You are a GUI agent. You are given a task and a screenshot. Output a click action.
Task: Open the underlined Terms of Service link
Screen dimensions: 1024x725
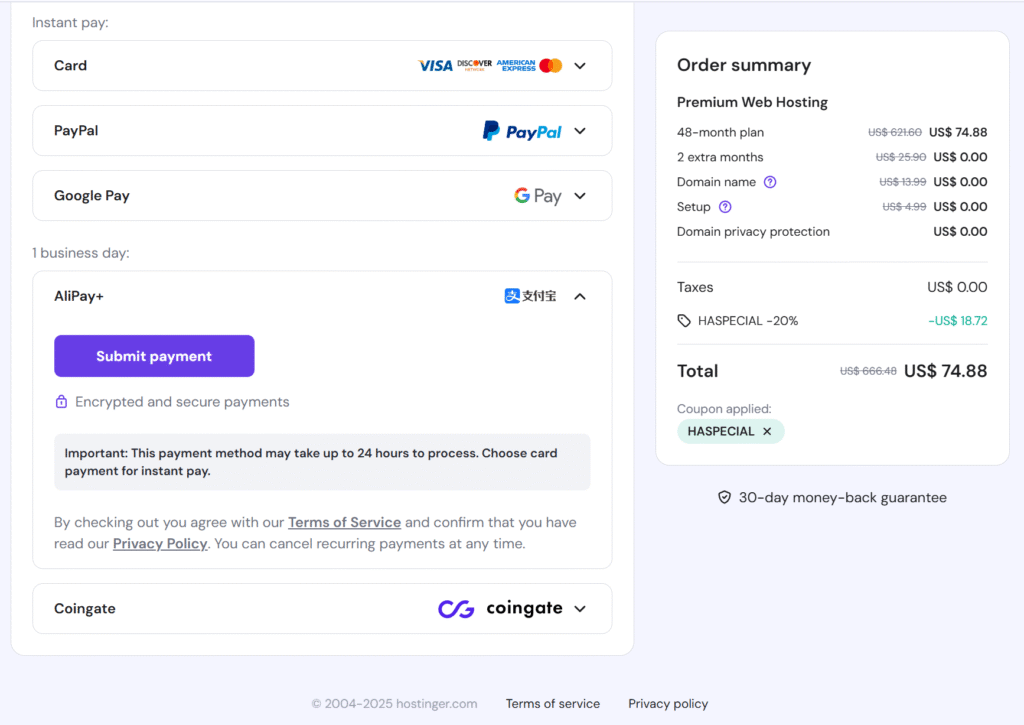pos(344,523)
